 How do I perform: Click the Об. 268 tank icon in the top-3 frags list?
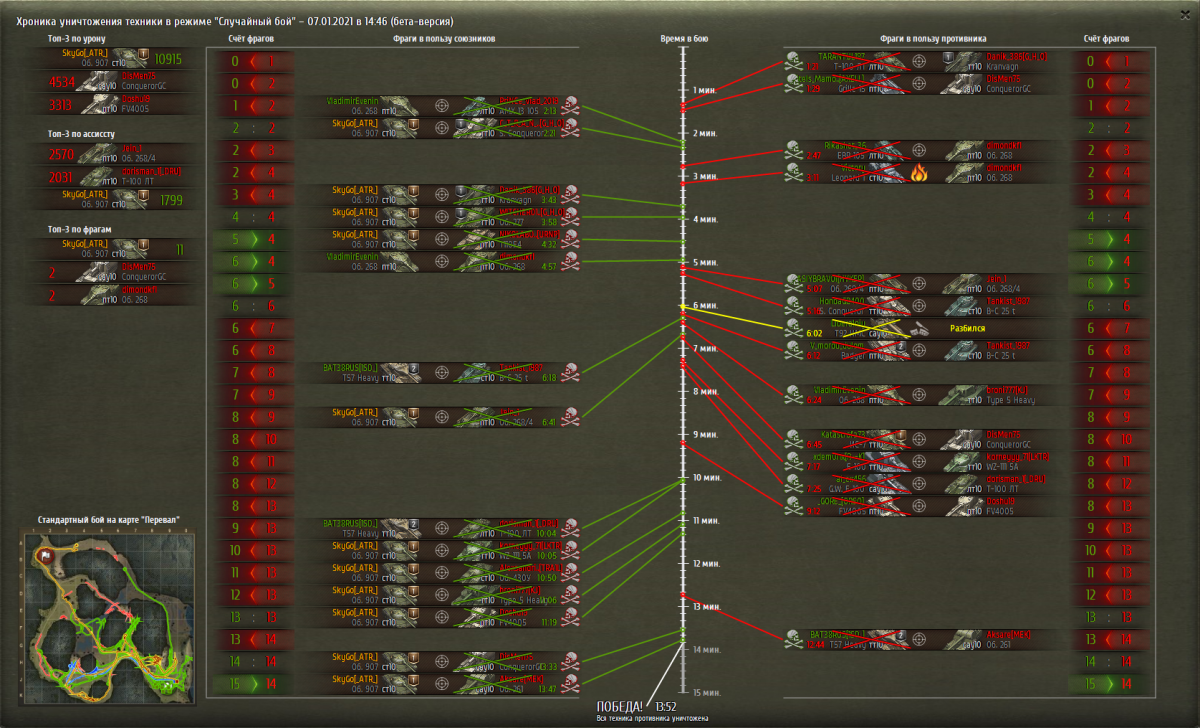[x=100, y=295]
